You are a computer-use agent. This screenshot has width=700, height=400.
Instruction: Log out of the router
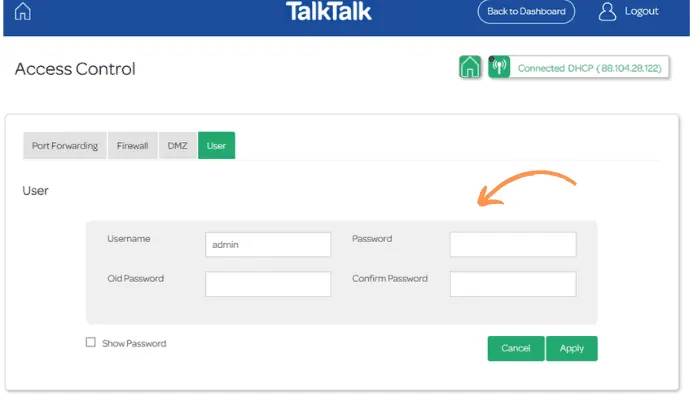[641, 11]
